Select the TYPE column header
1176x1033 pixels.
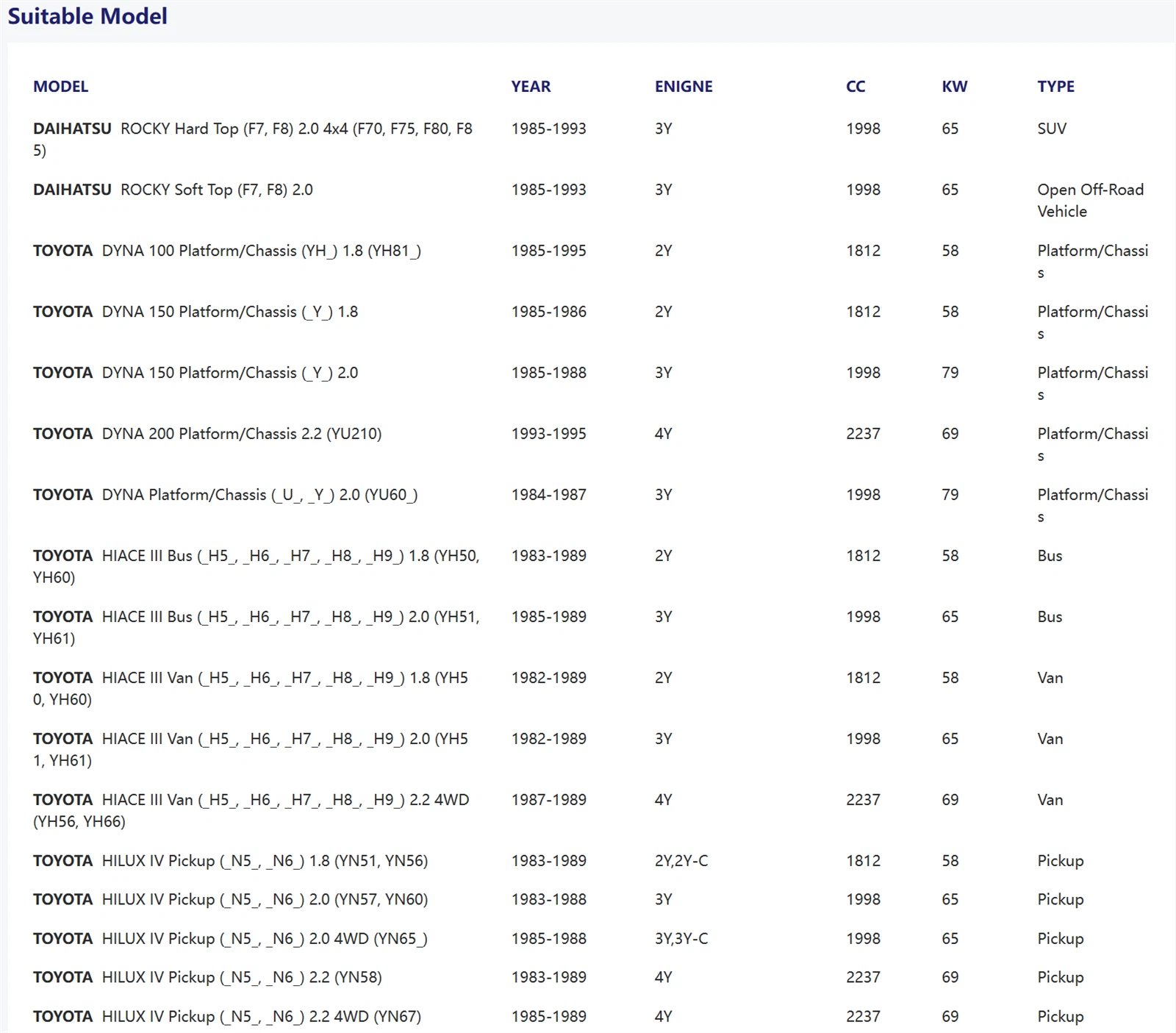click(x=1055, y=86)
